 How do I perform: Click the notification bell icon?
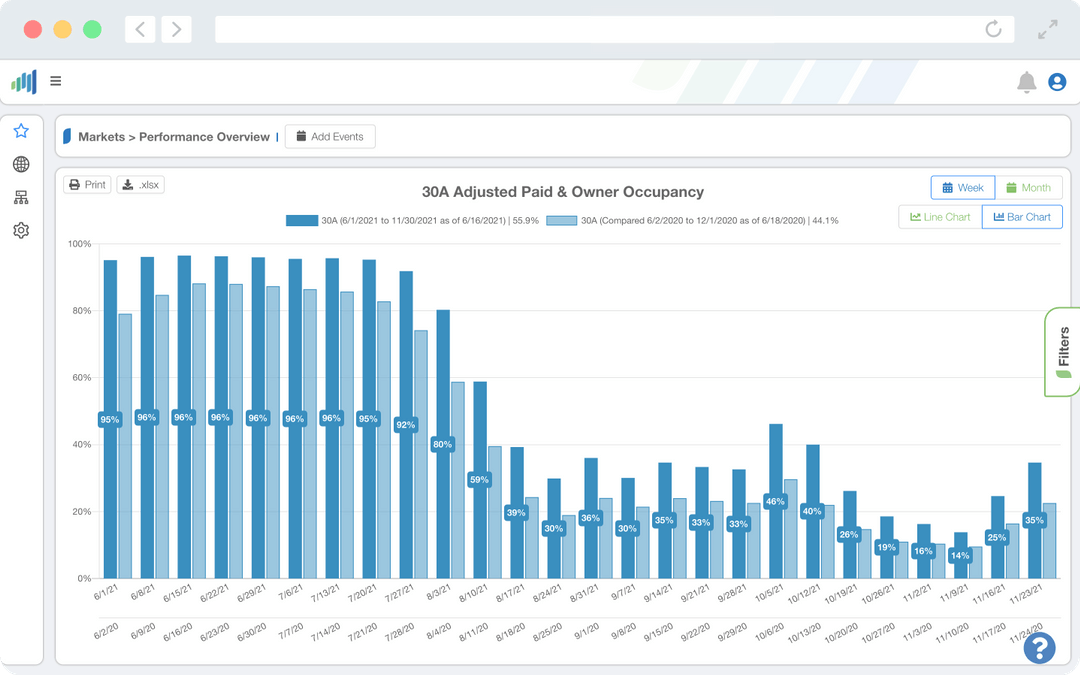[1026, 82]
